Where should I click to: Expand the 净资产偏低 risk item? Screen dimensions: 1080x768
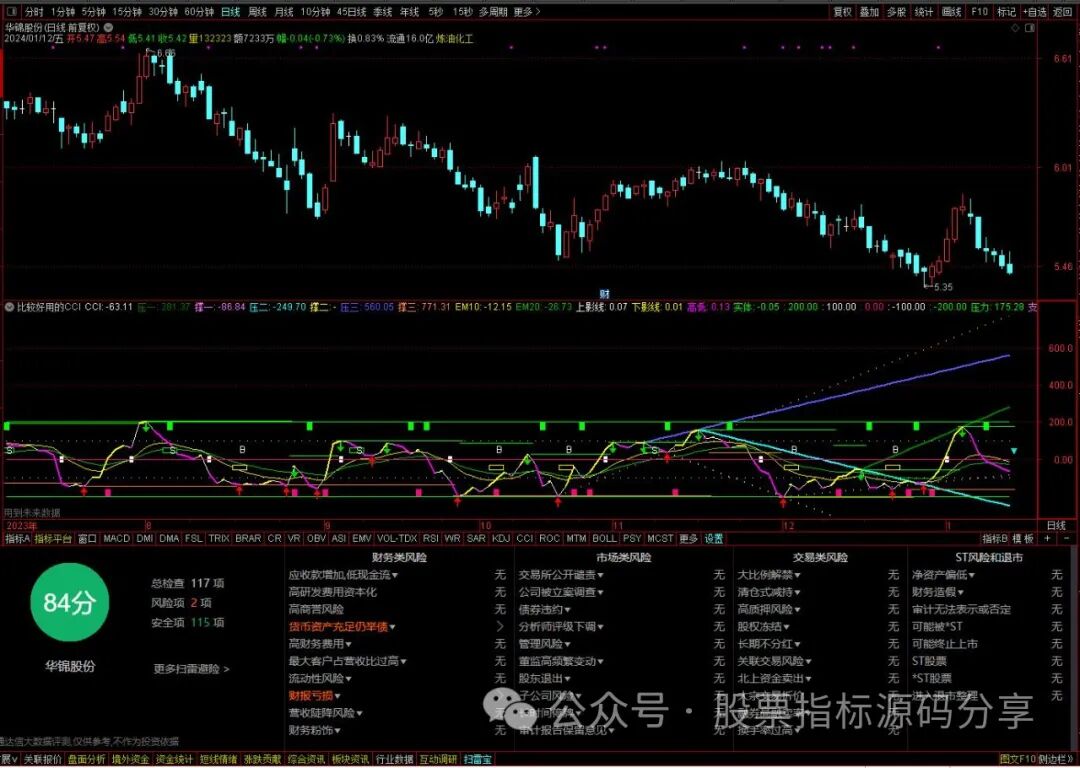pyautogui.click(x=944, y=574)
